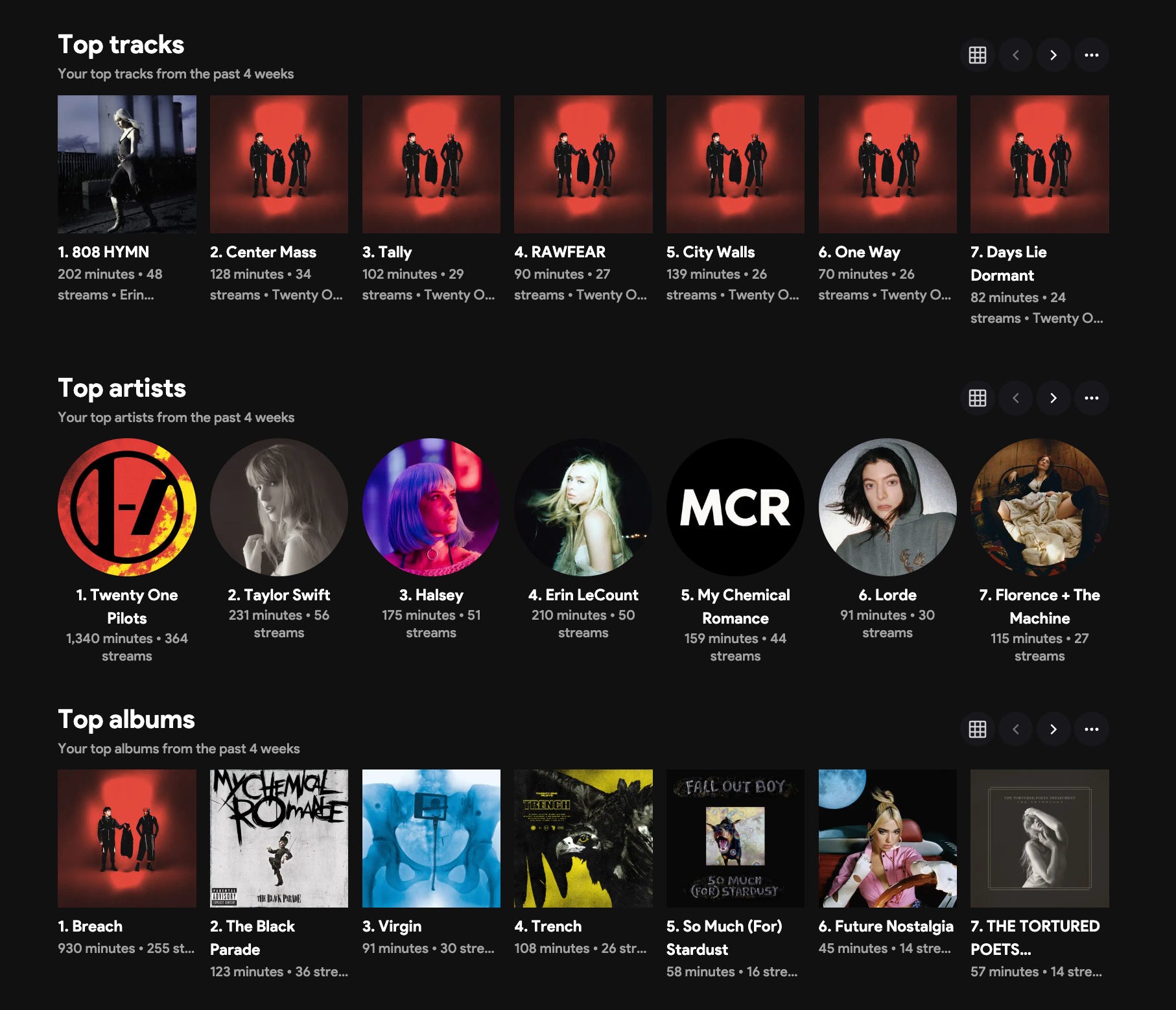1176x1010 pixels.
Task: Switch Top tracks to grid view
Action: pos(977,55)
